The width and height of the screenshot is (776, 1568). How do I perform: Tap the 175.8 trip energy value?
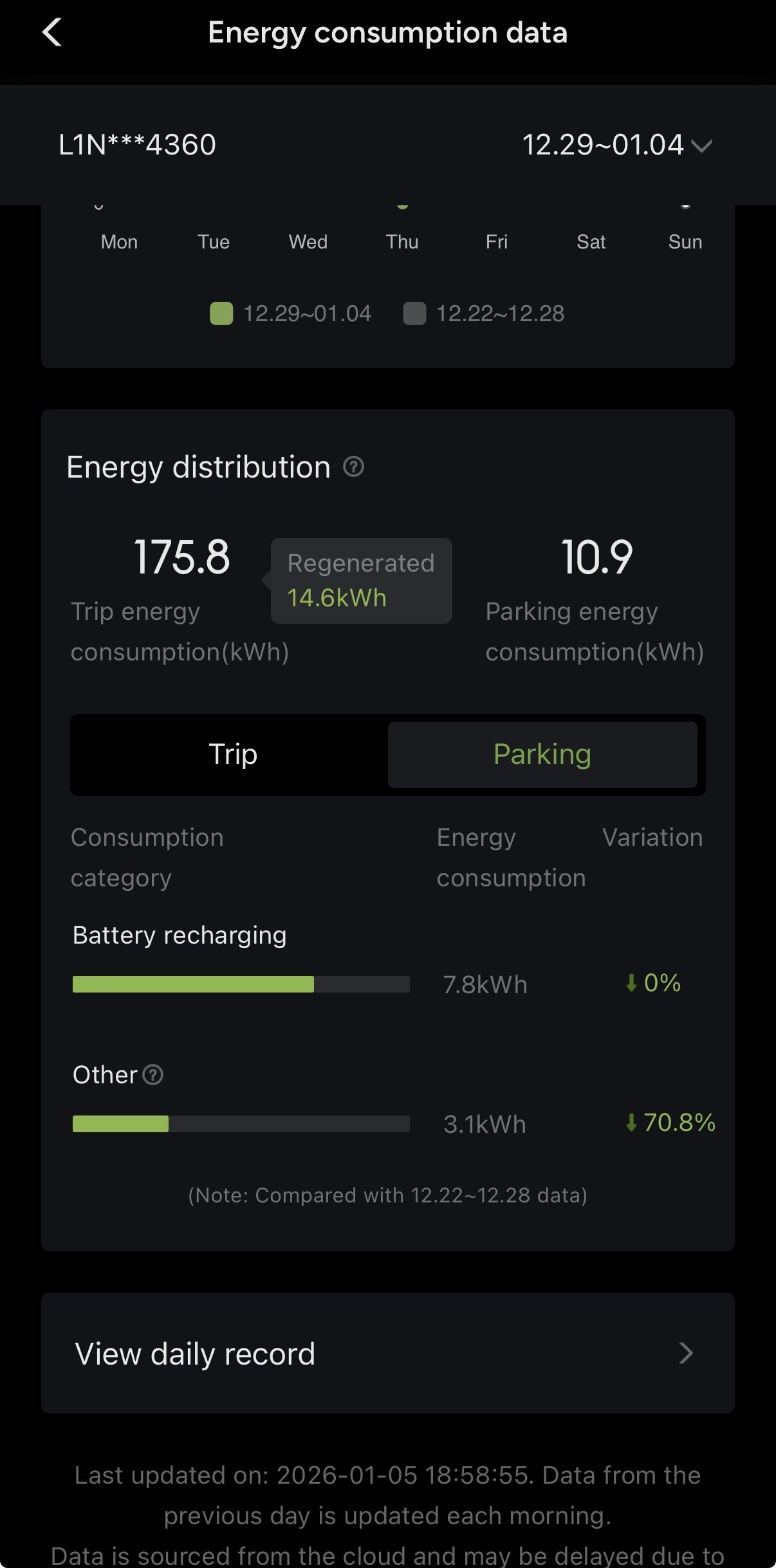181,557
